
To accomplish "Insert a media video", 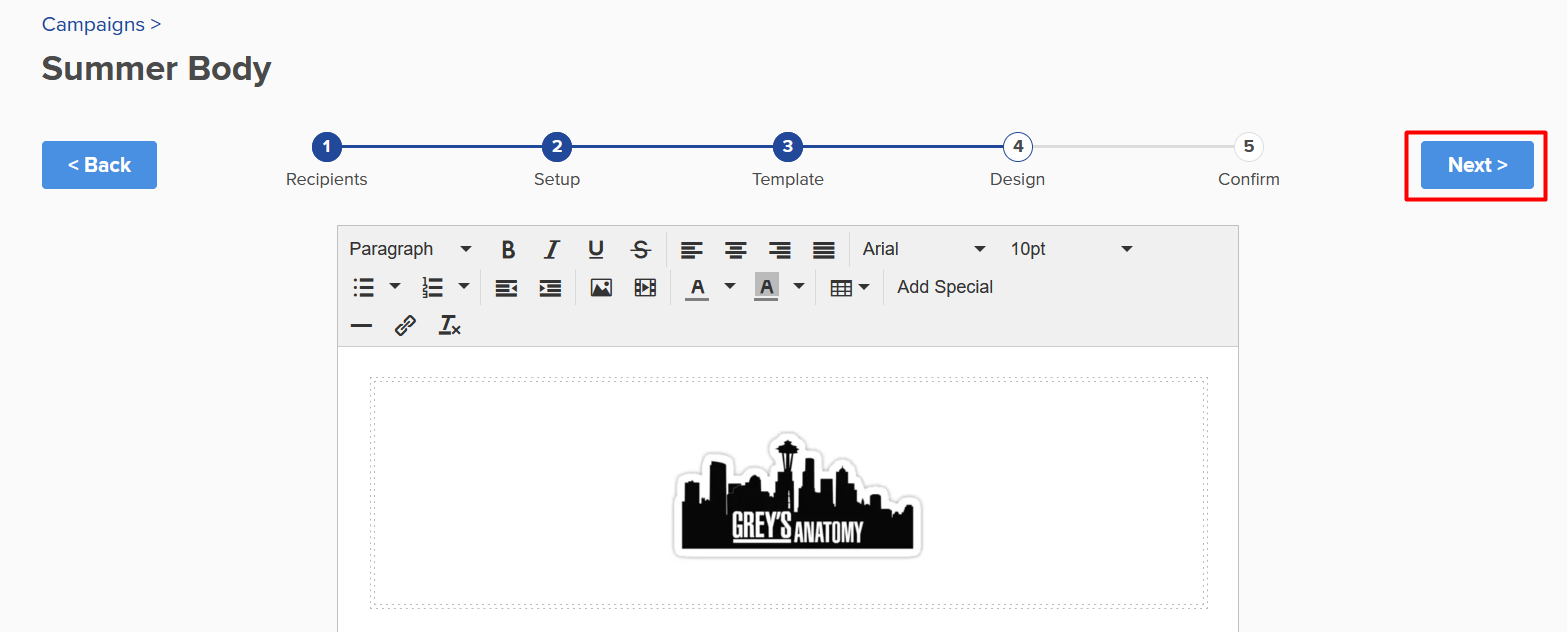I will [x=645, y=287].
